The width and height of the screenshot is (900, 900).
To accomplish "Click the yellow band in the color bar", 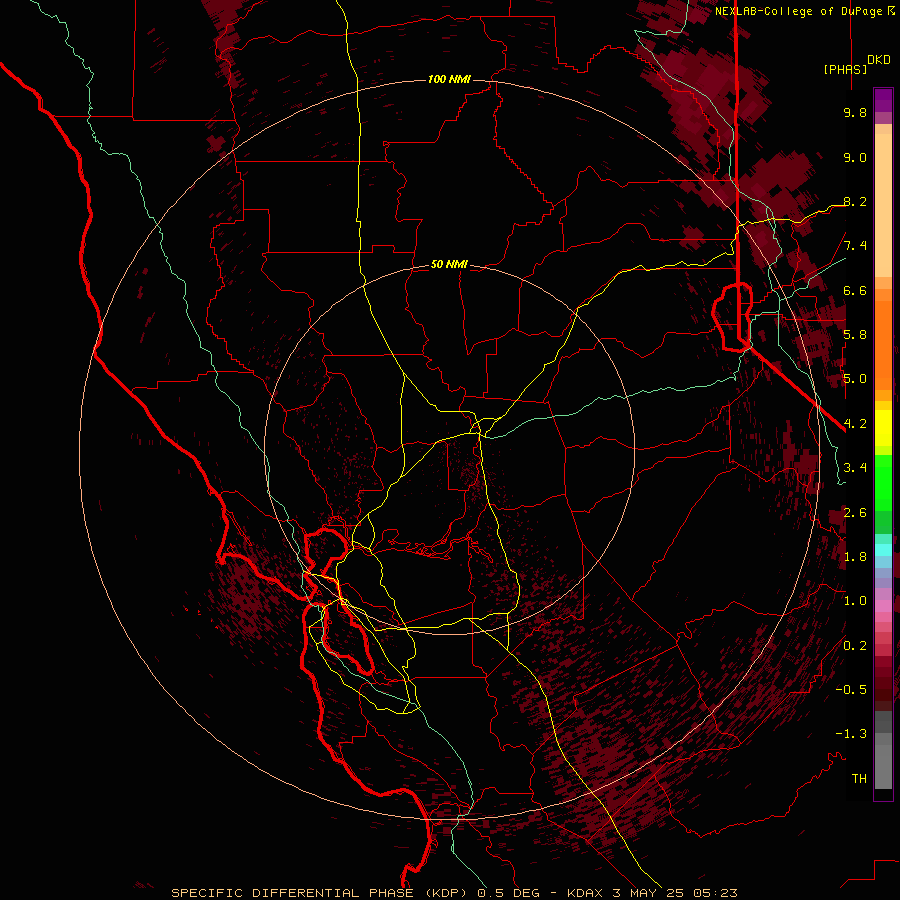I will coord(883,428).
